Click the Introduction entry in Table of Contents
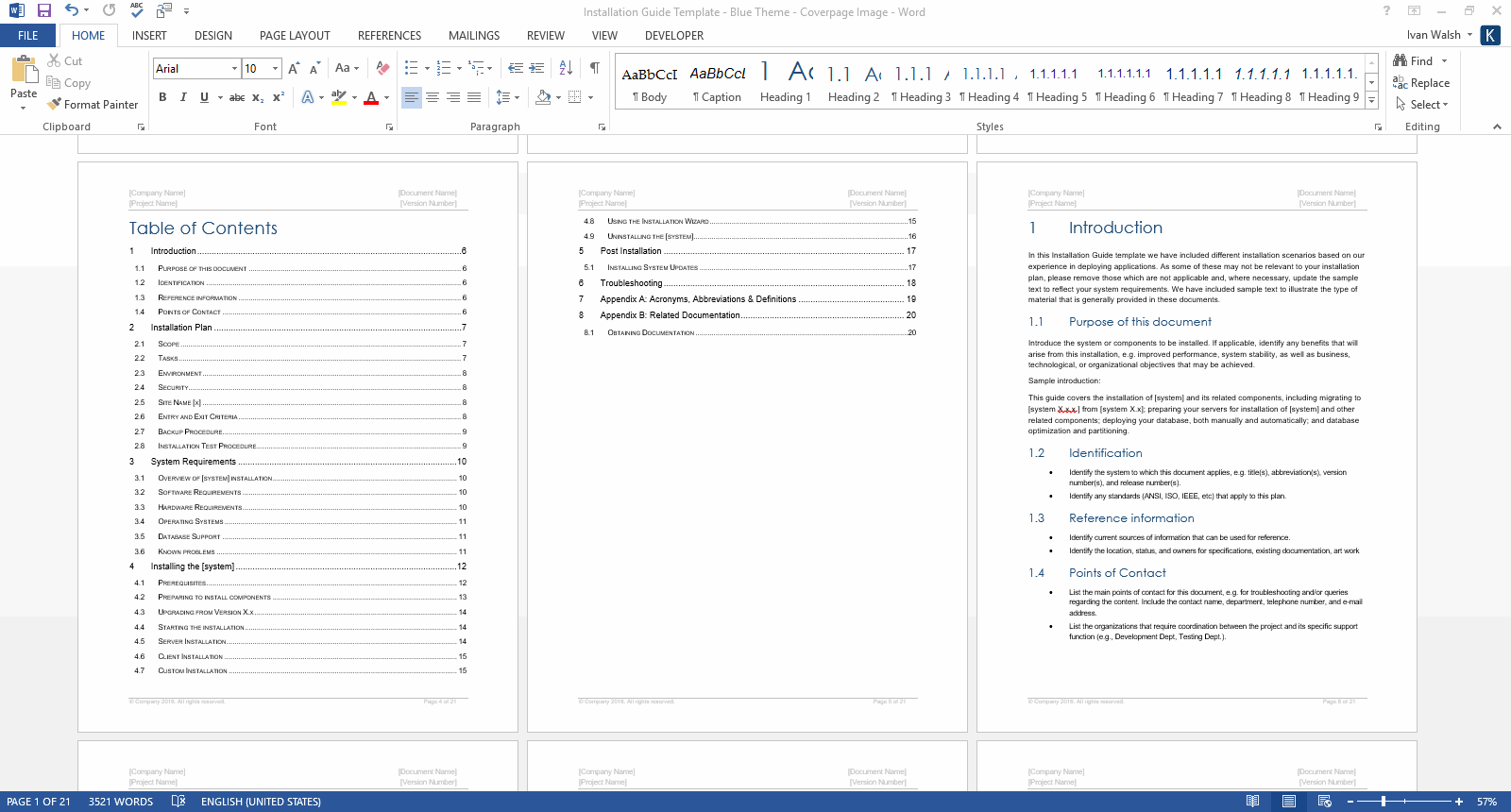 [174, 251]
